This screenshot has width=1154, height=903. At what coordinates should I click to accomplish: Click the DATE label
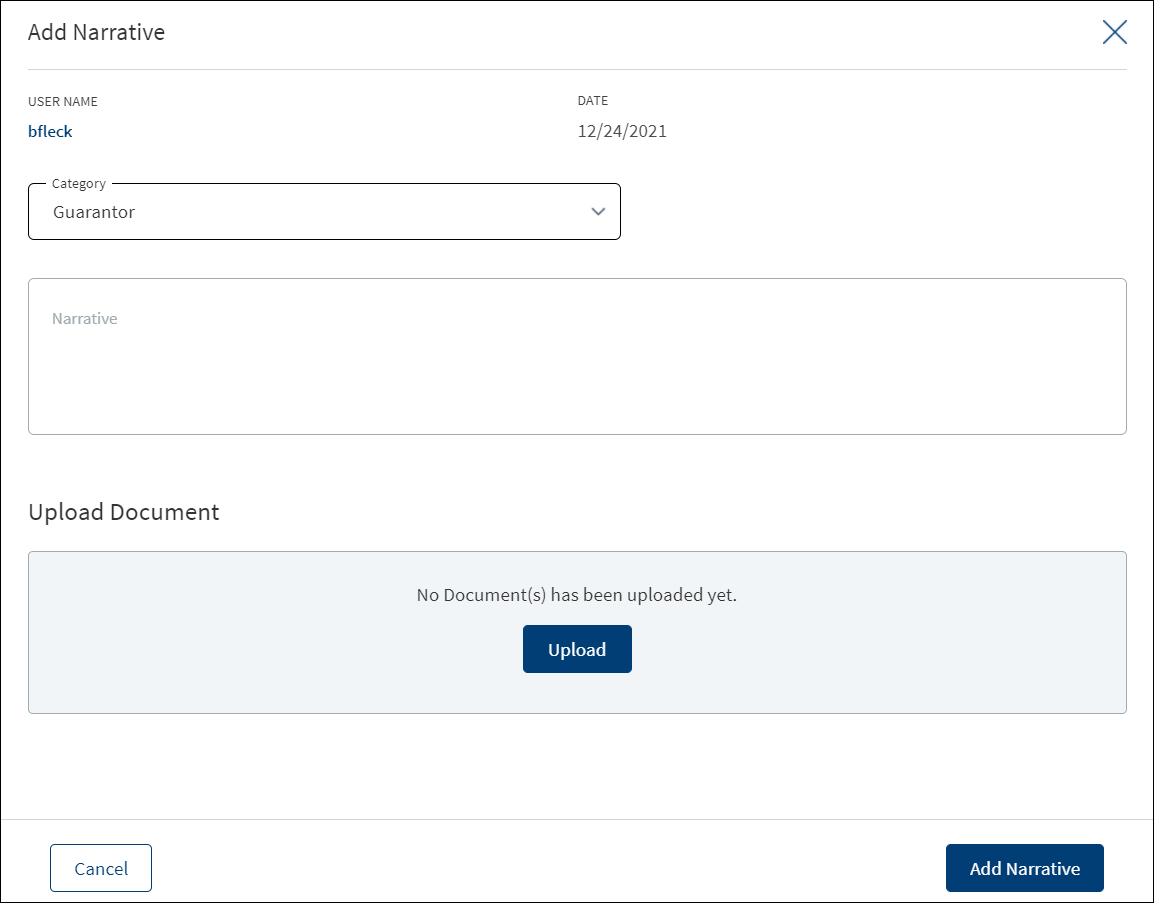tap(592, 101)
